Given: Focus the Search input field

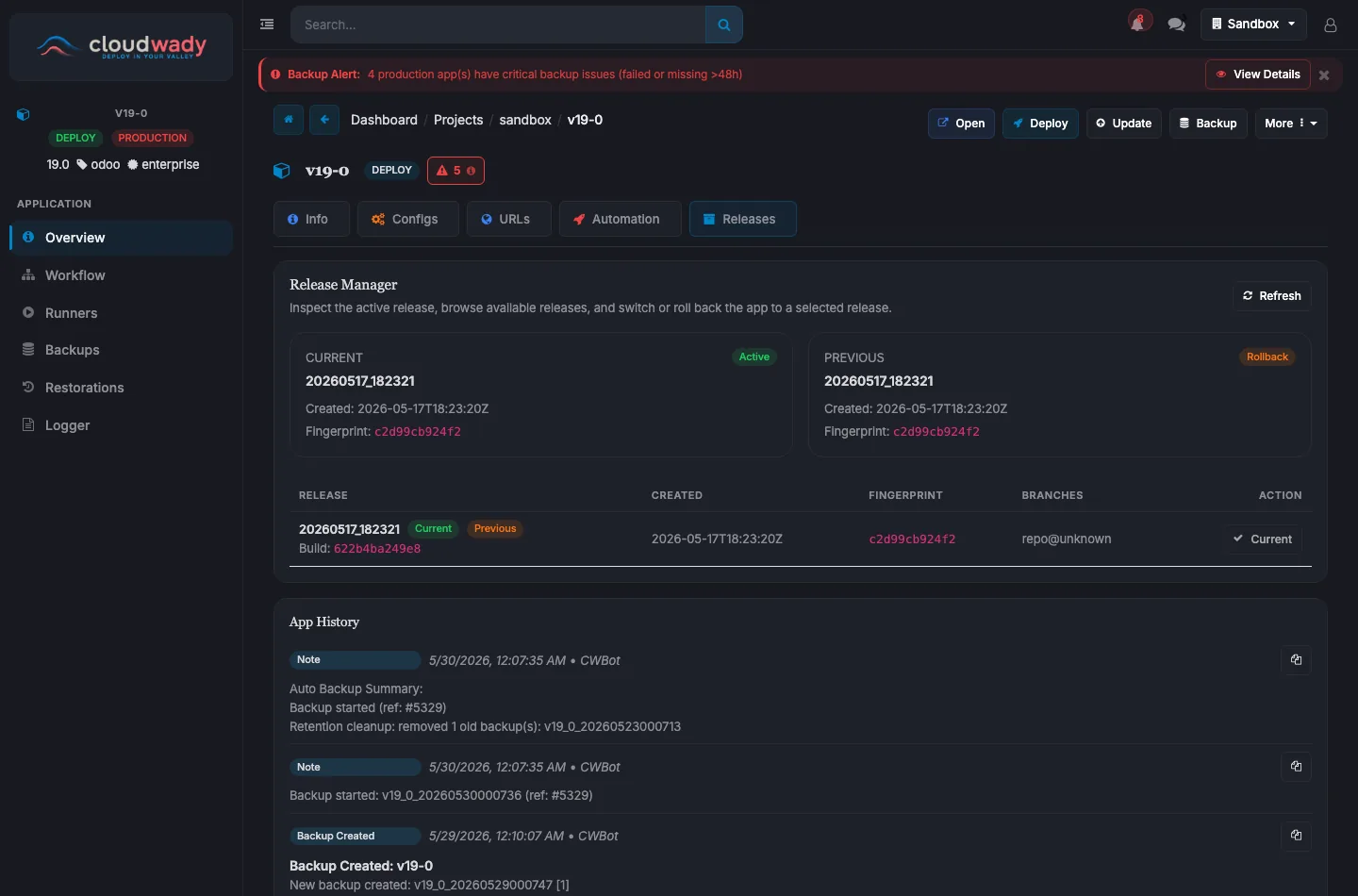Looking at the screenshot, I should coord(498,25).
